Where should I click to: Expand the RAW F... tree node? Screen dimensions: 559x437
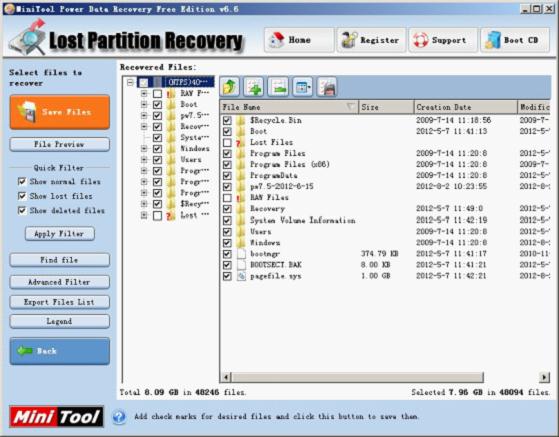click(x=144, y=94)
